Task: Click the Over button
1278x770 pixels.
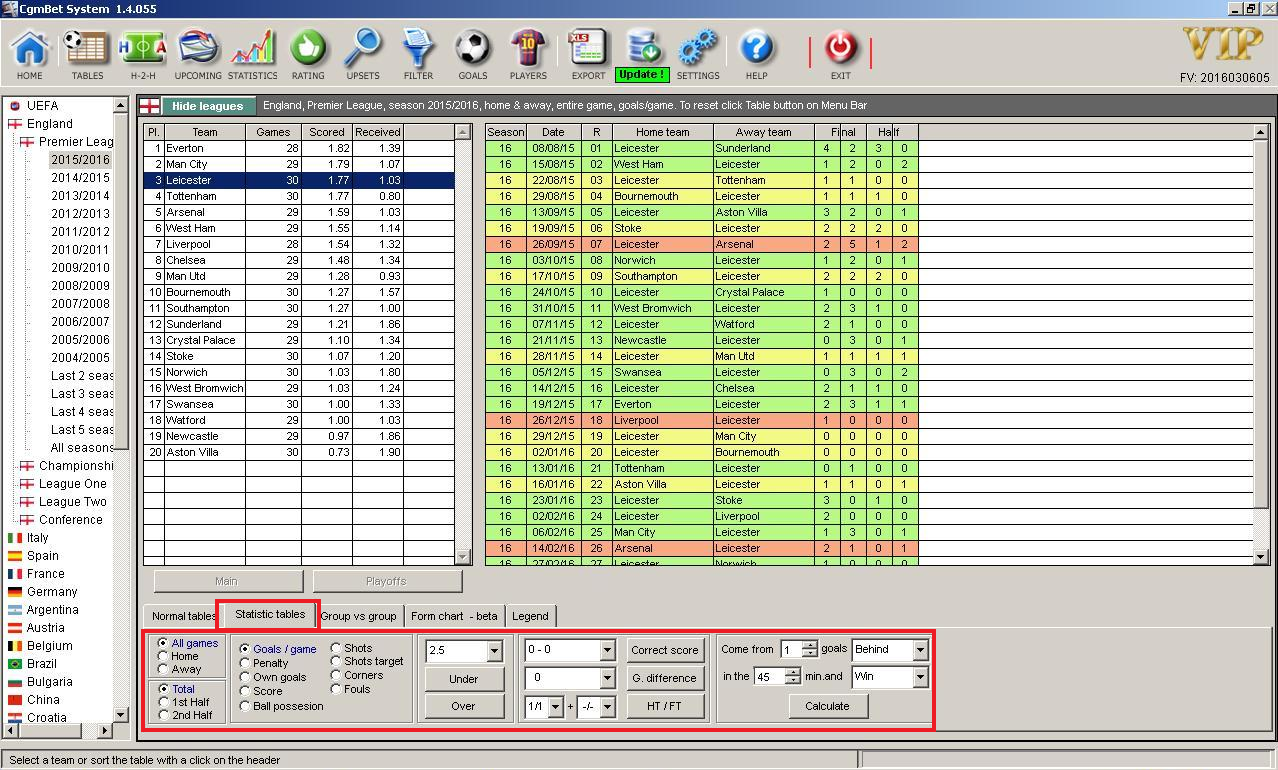Action: pos(464,706)
